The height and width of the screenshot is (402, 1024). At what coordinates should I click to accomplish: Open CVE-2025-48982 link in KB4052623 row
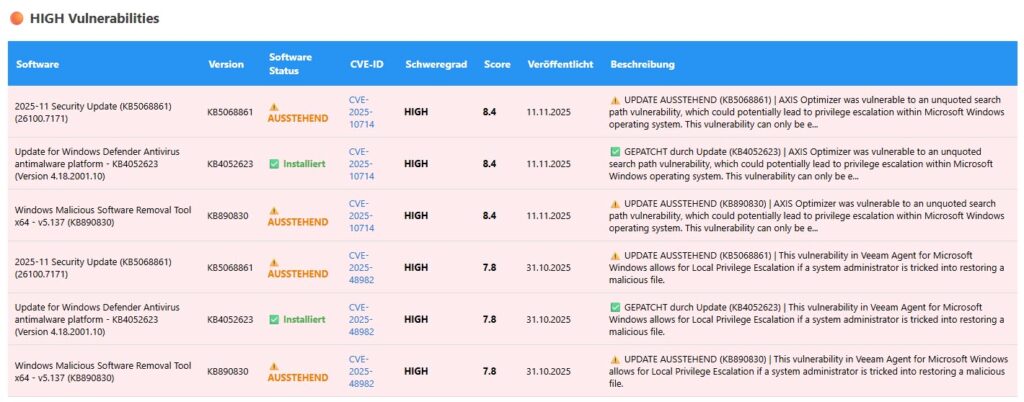pyautogui.click(x=362, y=319)
